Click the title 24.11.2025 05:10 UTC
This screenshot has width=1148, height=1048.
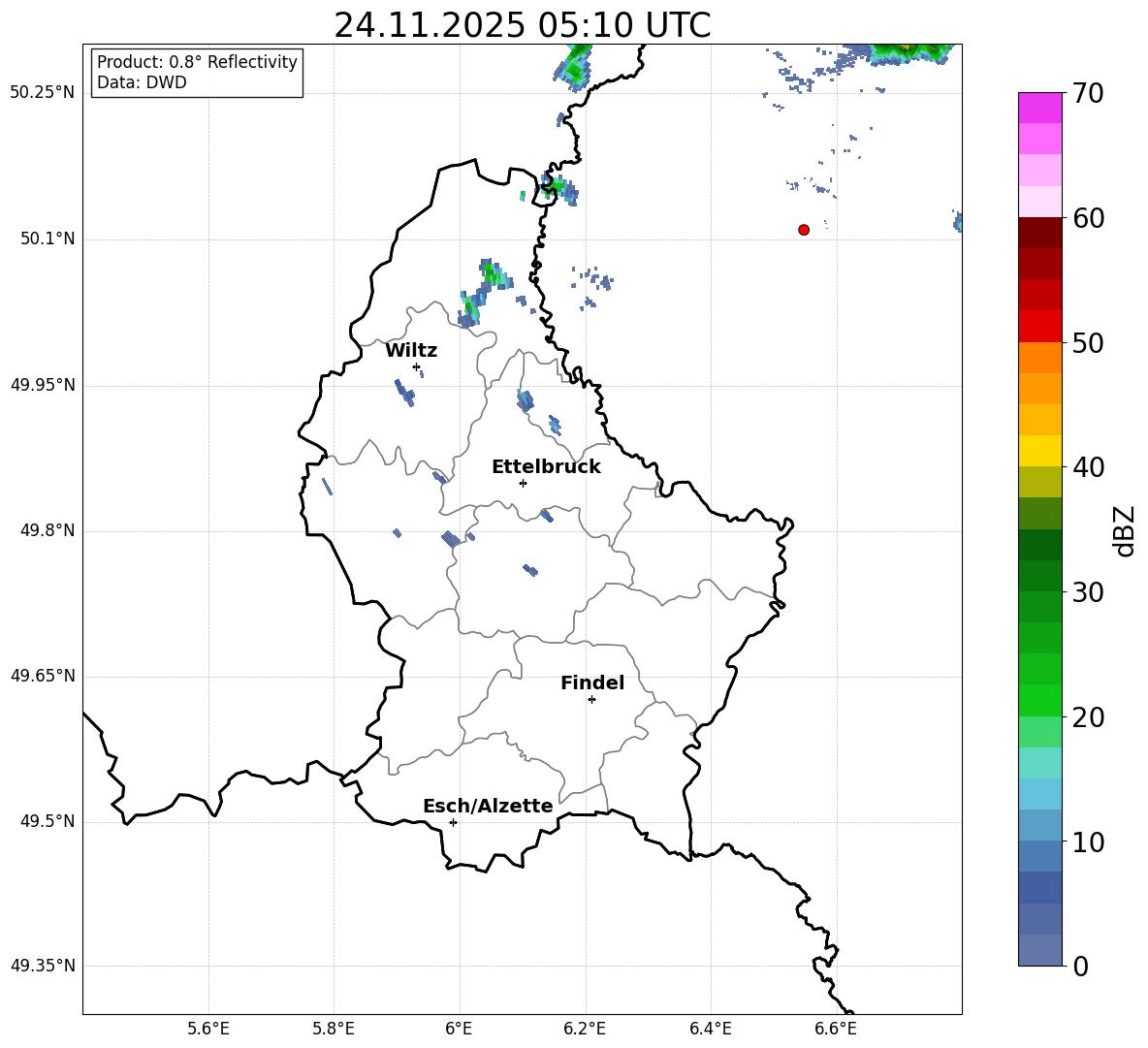point(522,25)
